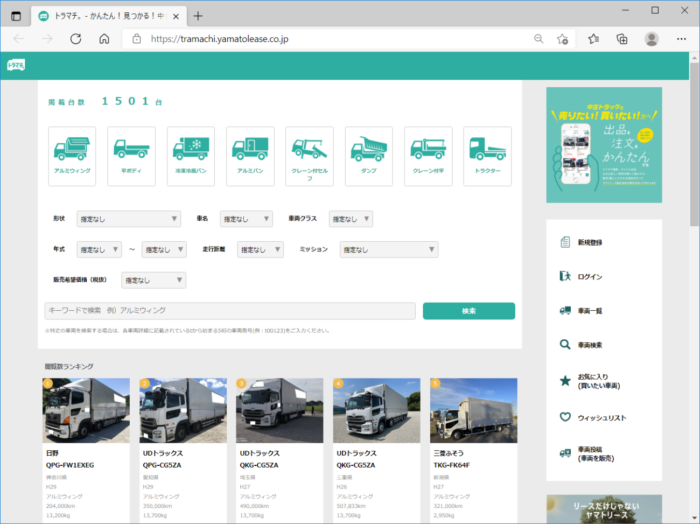Click the QKG-CG5ZA 埼玉県 model text
Screen dimensions: 700x524
[x=259, y=465]
